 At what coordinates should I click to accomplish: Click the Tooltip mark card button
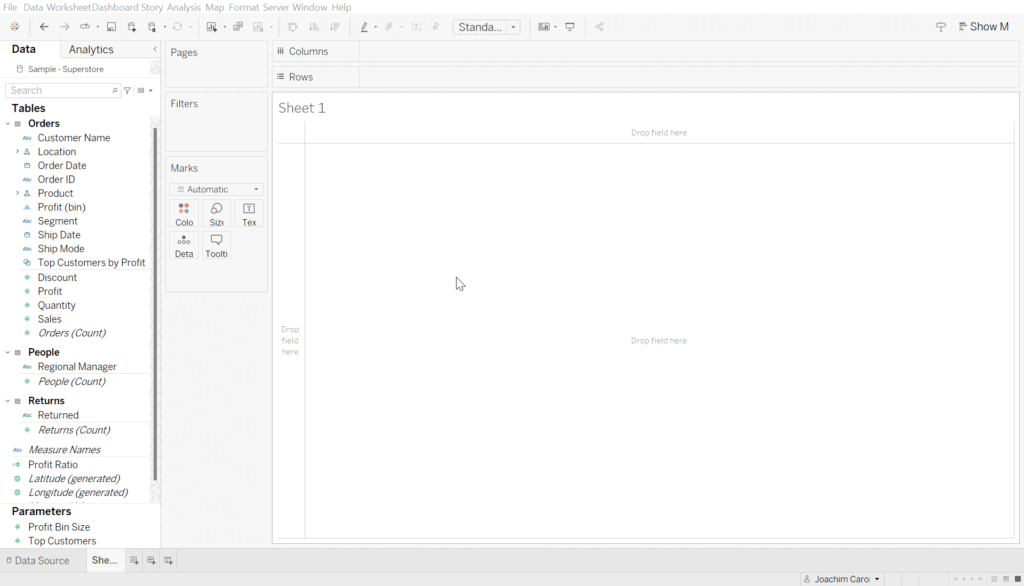(216, 246)
